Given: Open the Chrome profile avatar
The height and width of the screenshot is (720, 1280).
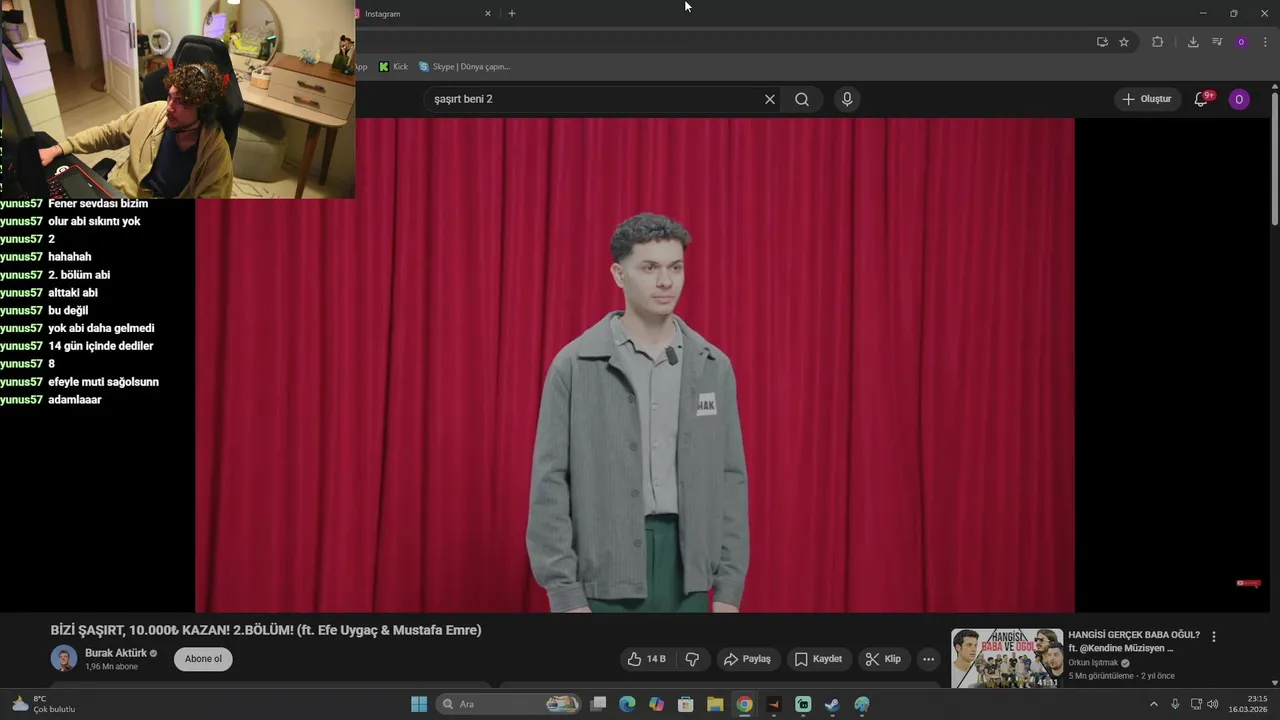Looking at the screenshot, I should tap(1241, 42).
